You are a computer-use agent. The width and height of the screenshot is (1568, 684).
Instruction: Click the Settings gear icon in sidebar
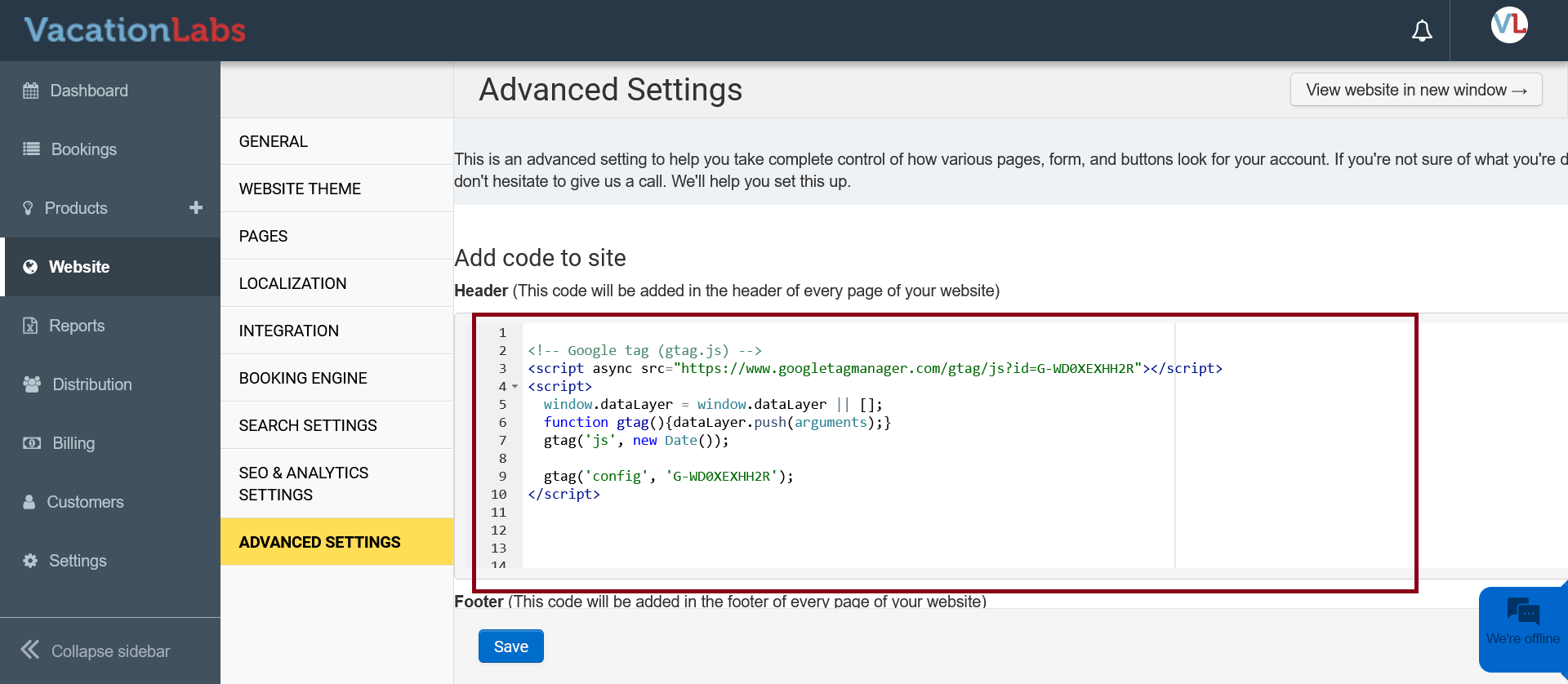[x=30, y=561]
